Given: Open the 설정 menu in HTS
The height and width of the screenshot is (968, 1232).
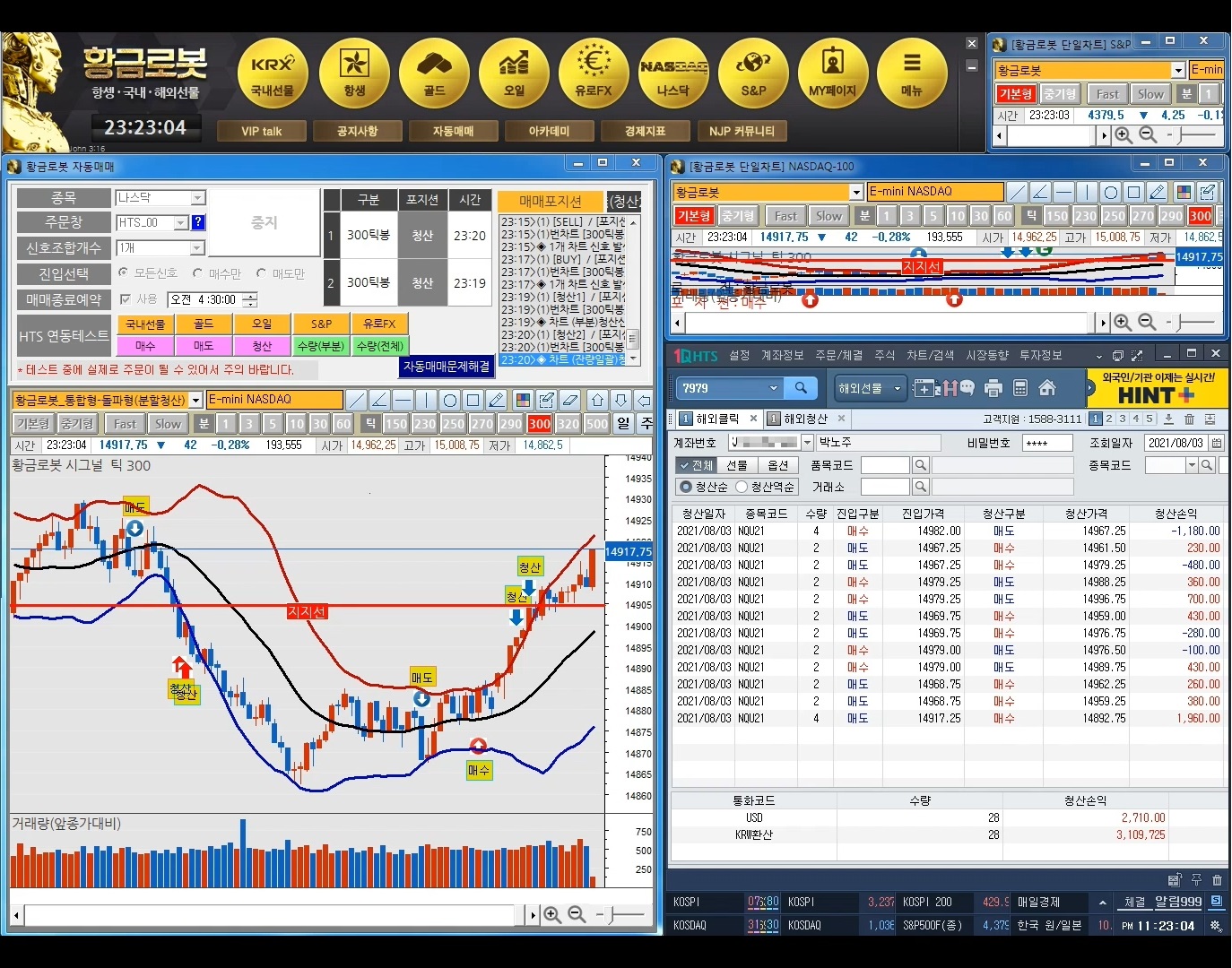Looking at the screenshot, I should tap(740, 356).
